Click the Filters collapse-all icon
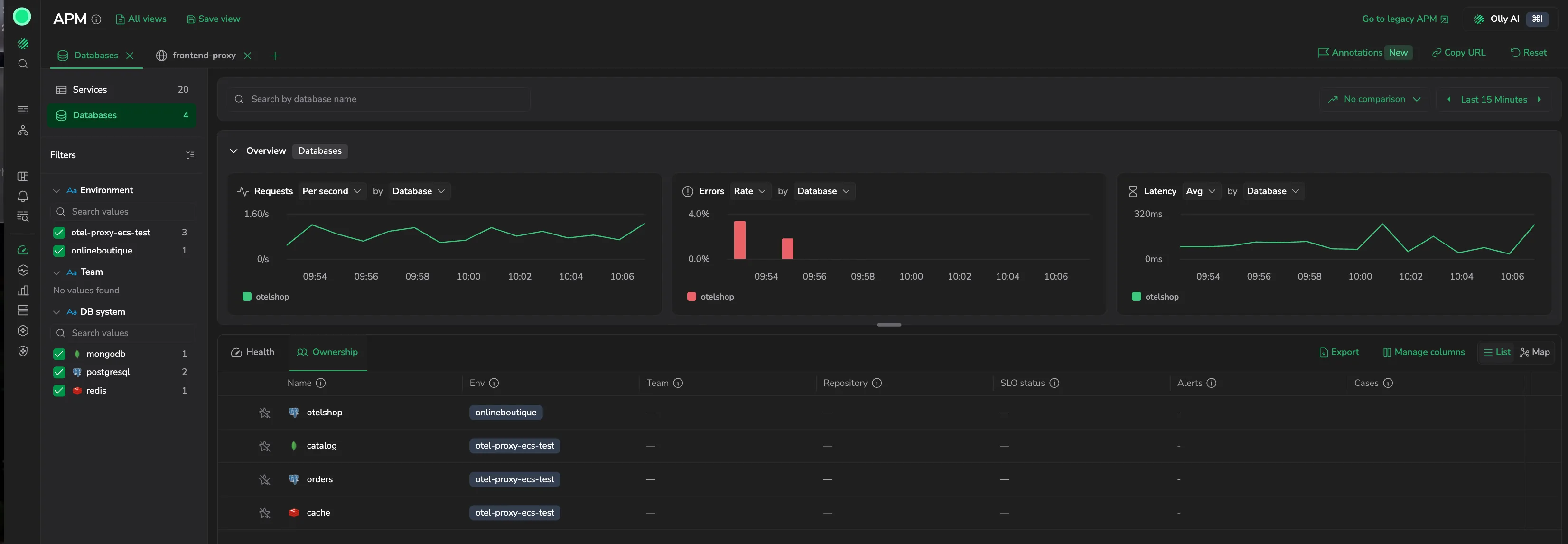This screenshot has height=544, width=1568. [x=190, y=155]
